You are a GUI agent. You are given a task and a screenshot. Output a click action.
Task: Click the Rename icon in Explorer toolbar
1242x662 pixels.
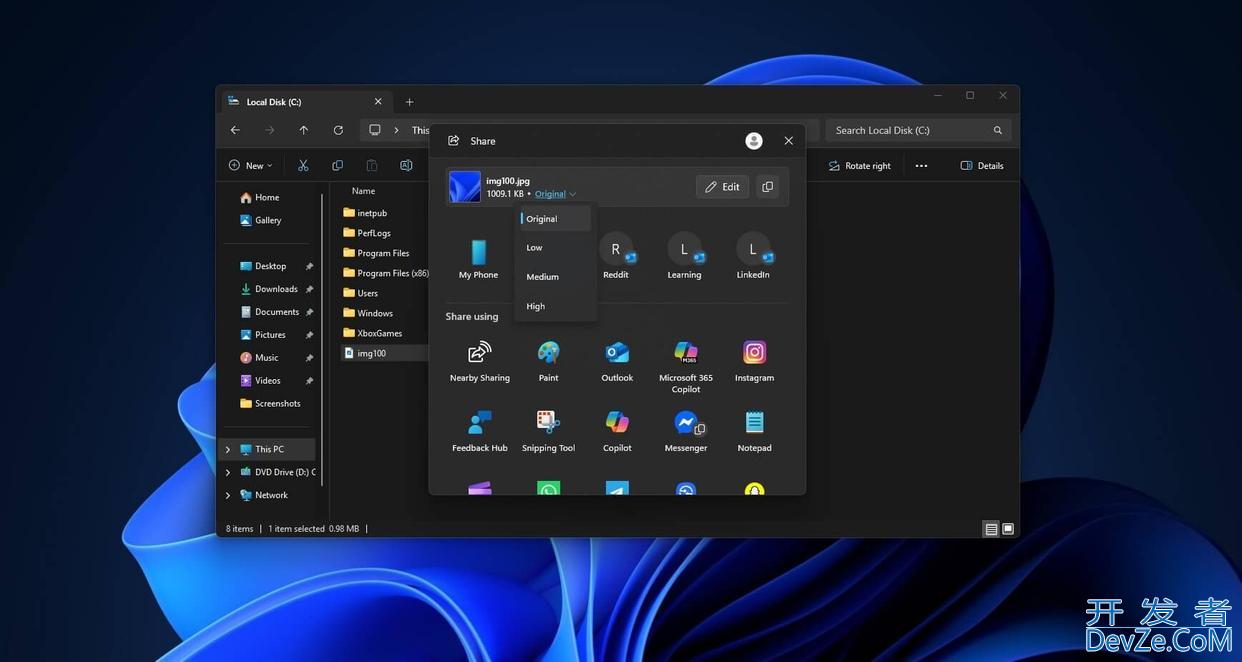[x=406, y=166]
